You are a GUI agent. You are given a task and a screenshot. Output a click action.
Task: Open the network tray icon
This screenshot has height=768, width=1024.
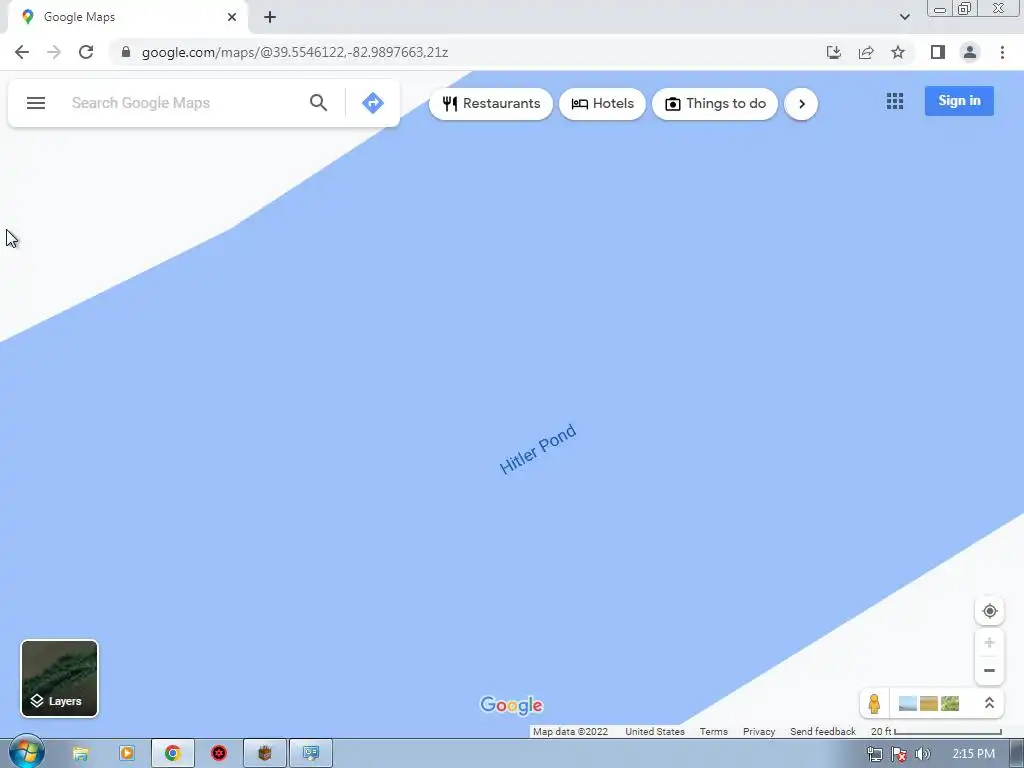point(874,754)
